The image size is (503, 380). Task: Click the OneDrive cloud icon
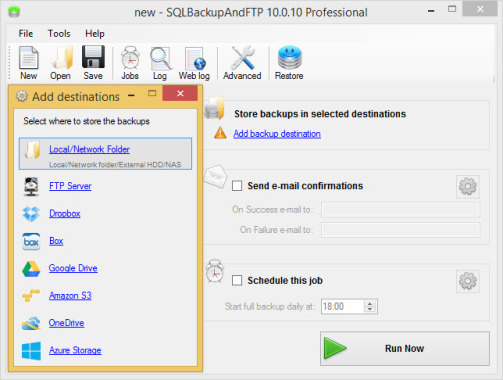point(31,323)
